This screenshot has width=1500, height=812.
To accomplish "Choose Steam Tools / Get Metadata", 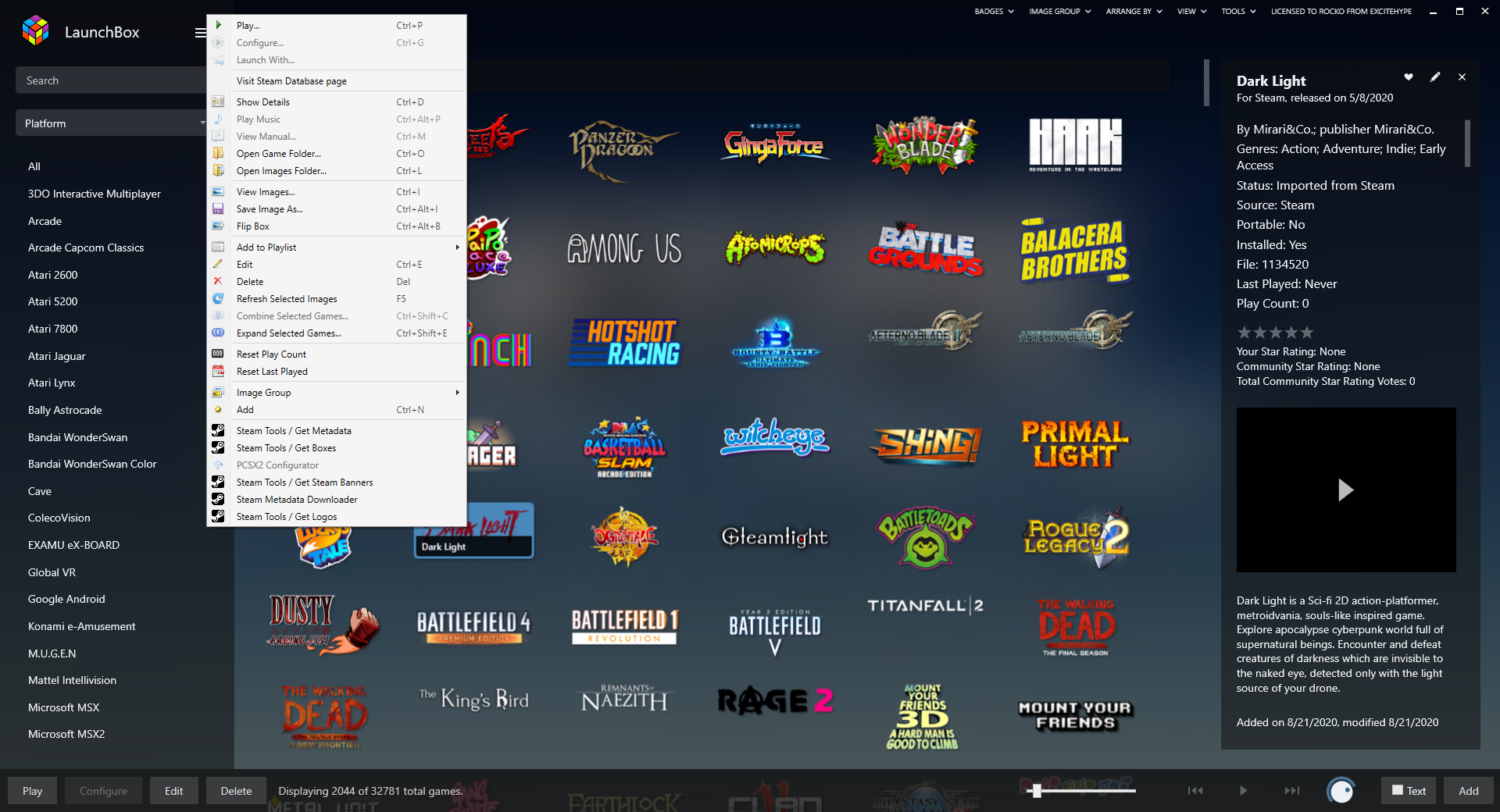I will (337, 431).
